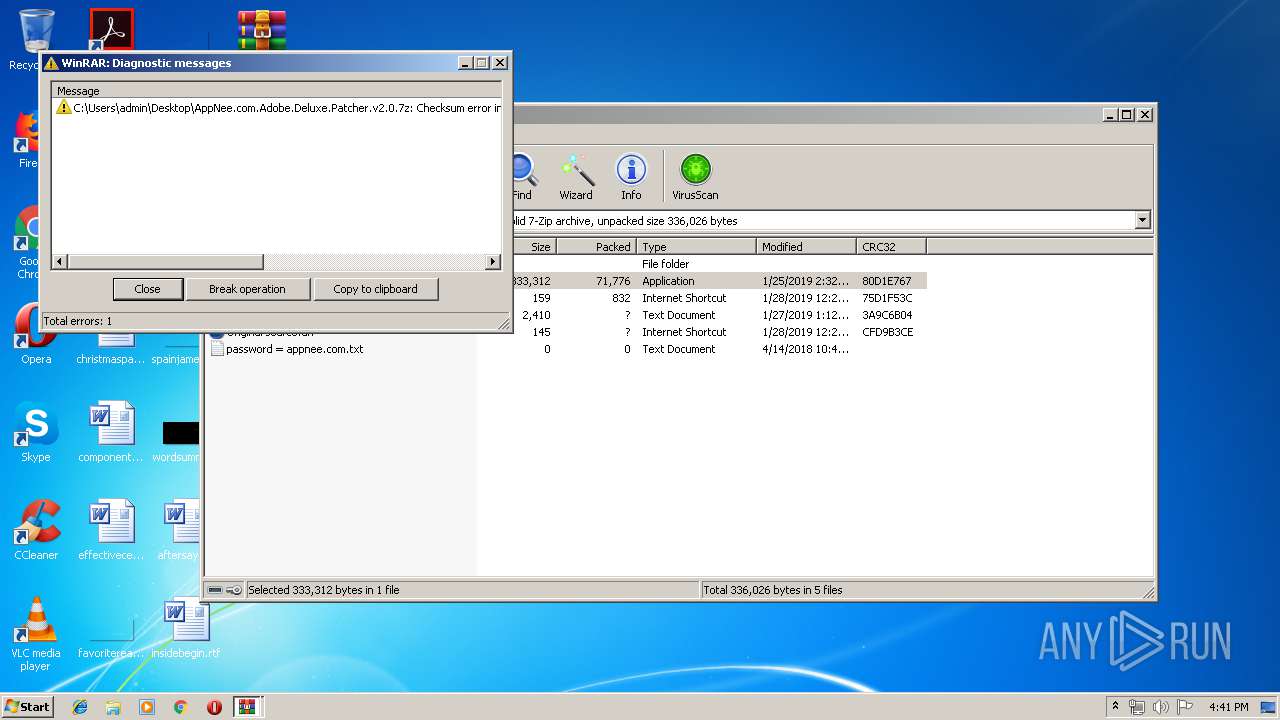Open the insidebegin.rtf document icon

(x=186, y=629)
